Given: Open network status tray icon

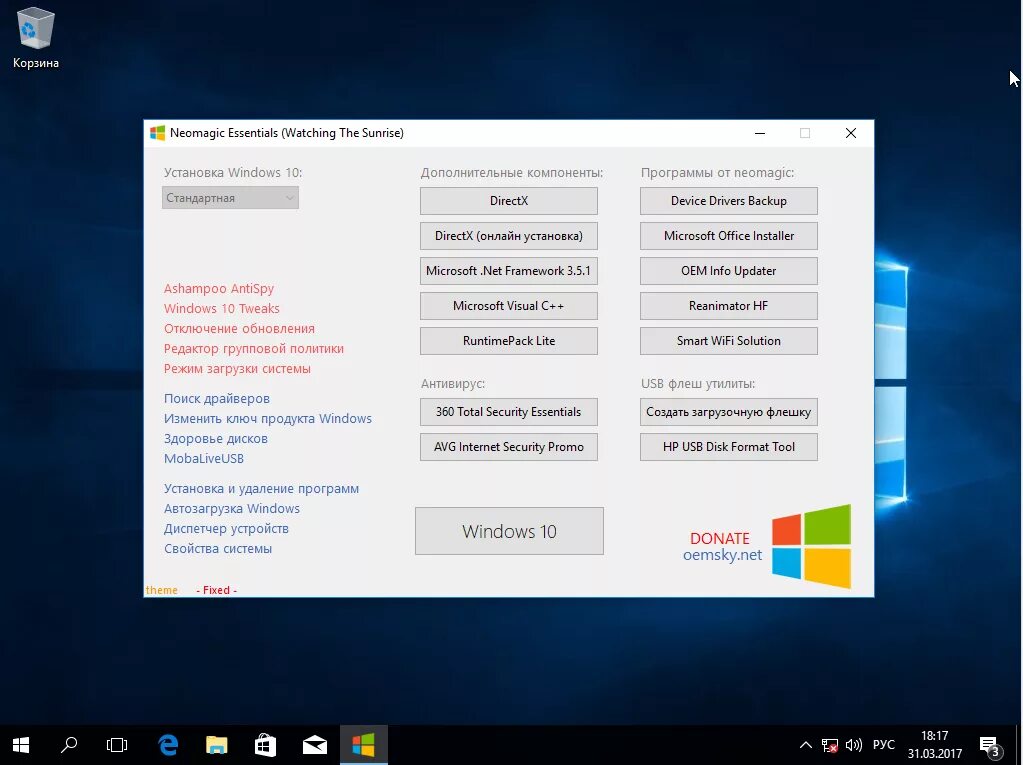Looking at the screenshot, I should (x=829, y=745).
